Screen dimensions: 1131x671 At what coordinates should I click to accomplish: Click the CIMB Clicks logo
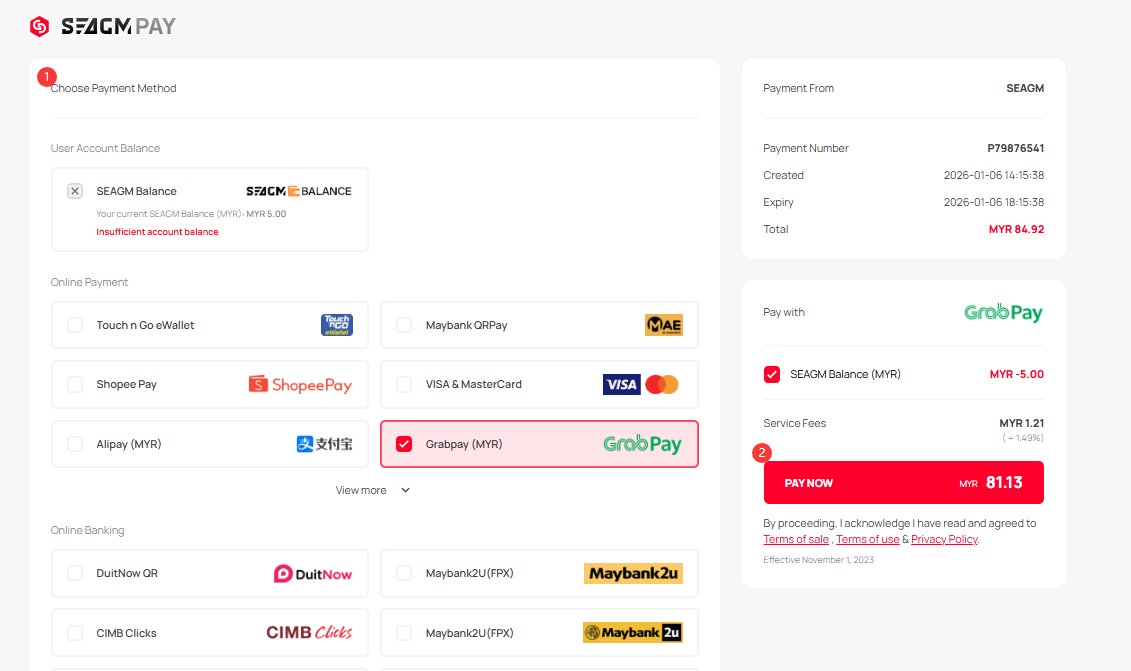pos(309,633)
